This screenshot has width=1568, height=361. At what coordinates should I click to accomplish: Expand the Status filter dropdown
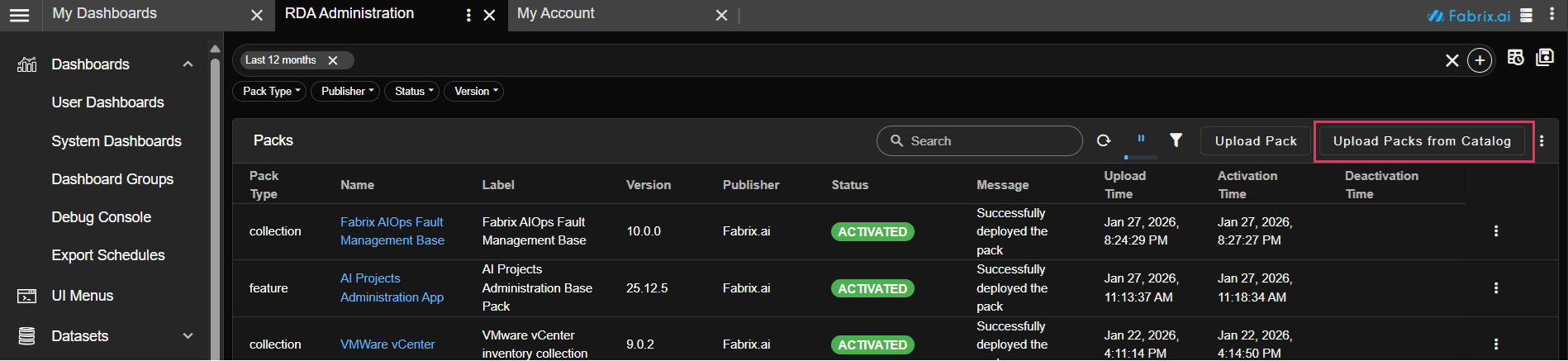413,92
